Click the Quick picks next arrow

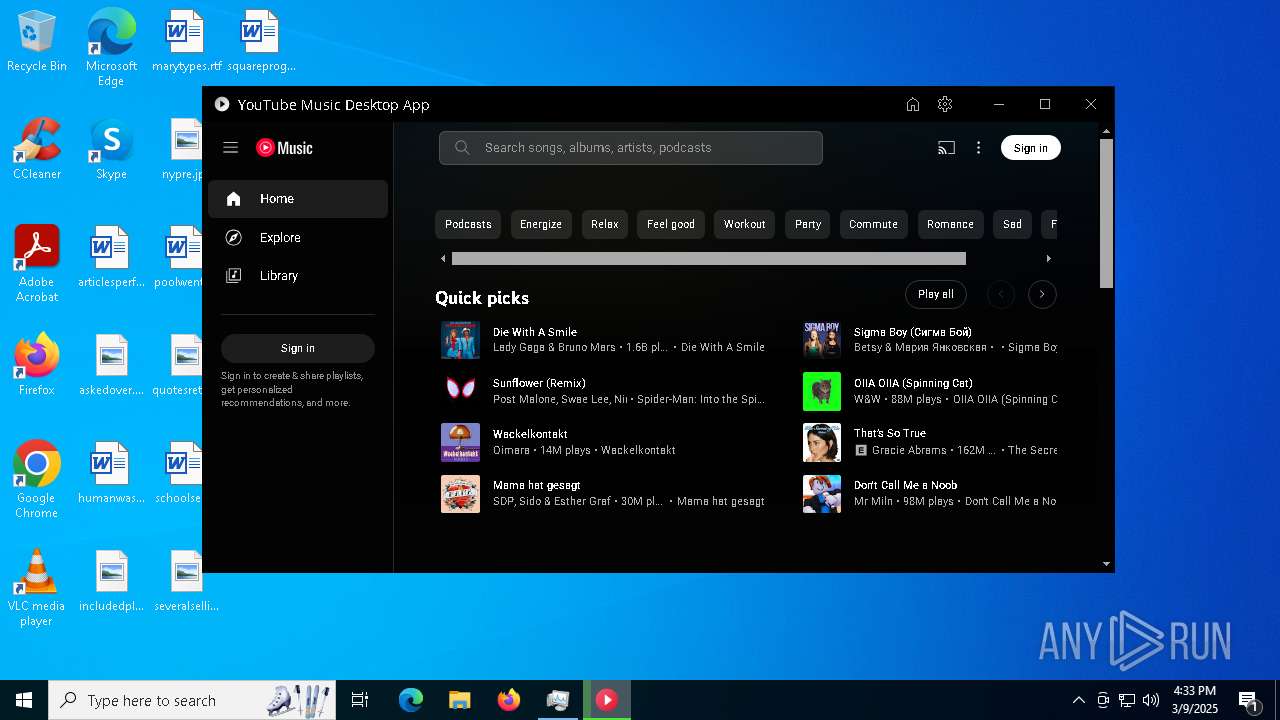[x=1042, y=294]
